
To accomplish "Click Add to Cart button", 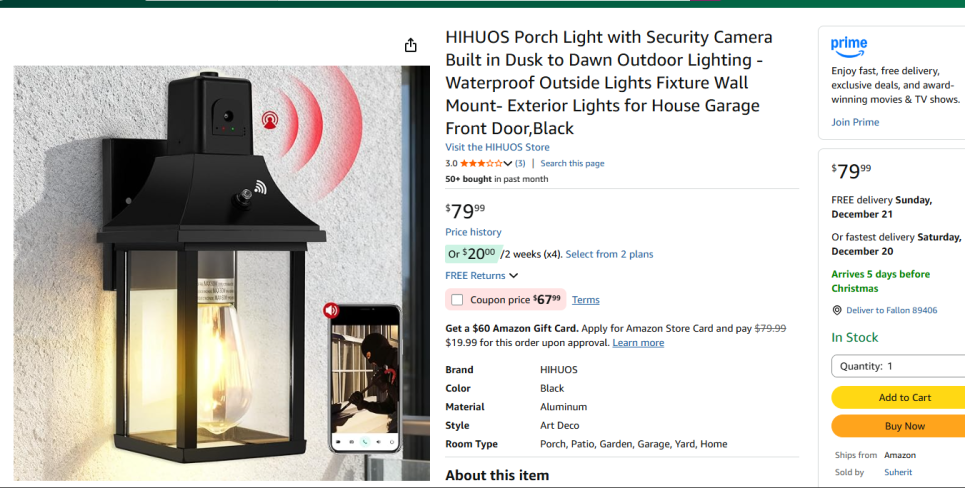I will tap(904, 397).
